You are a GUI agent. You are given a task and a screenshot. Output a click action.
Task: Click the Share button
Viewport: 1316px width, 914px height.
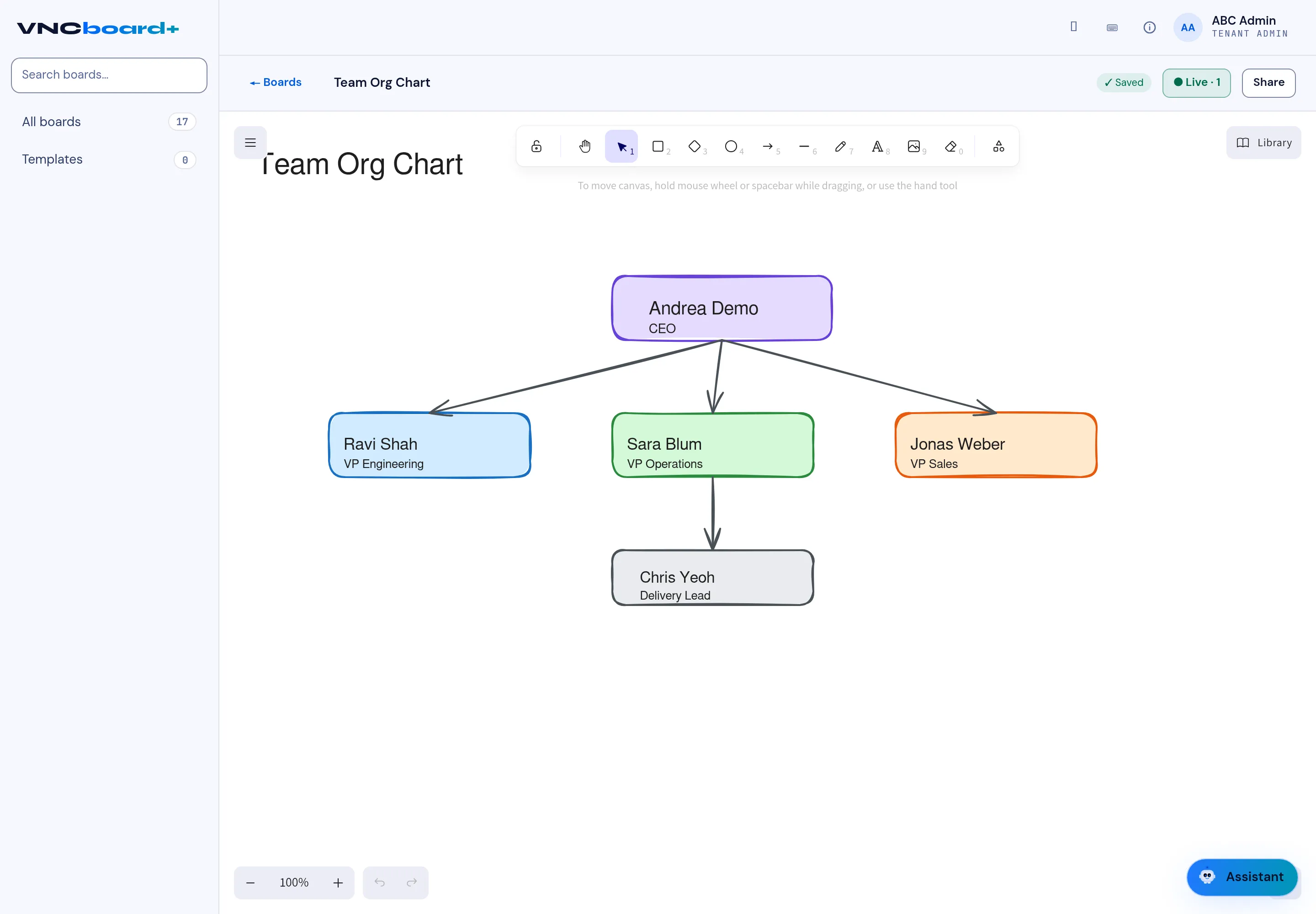tap(1268, 82)
